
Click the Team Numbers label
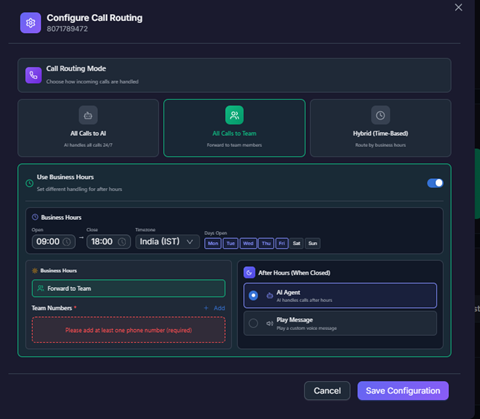pyautogui.click(x=52, y=308)
